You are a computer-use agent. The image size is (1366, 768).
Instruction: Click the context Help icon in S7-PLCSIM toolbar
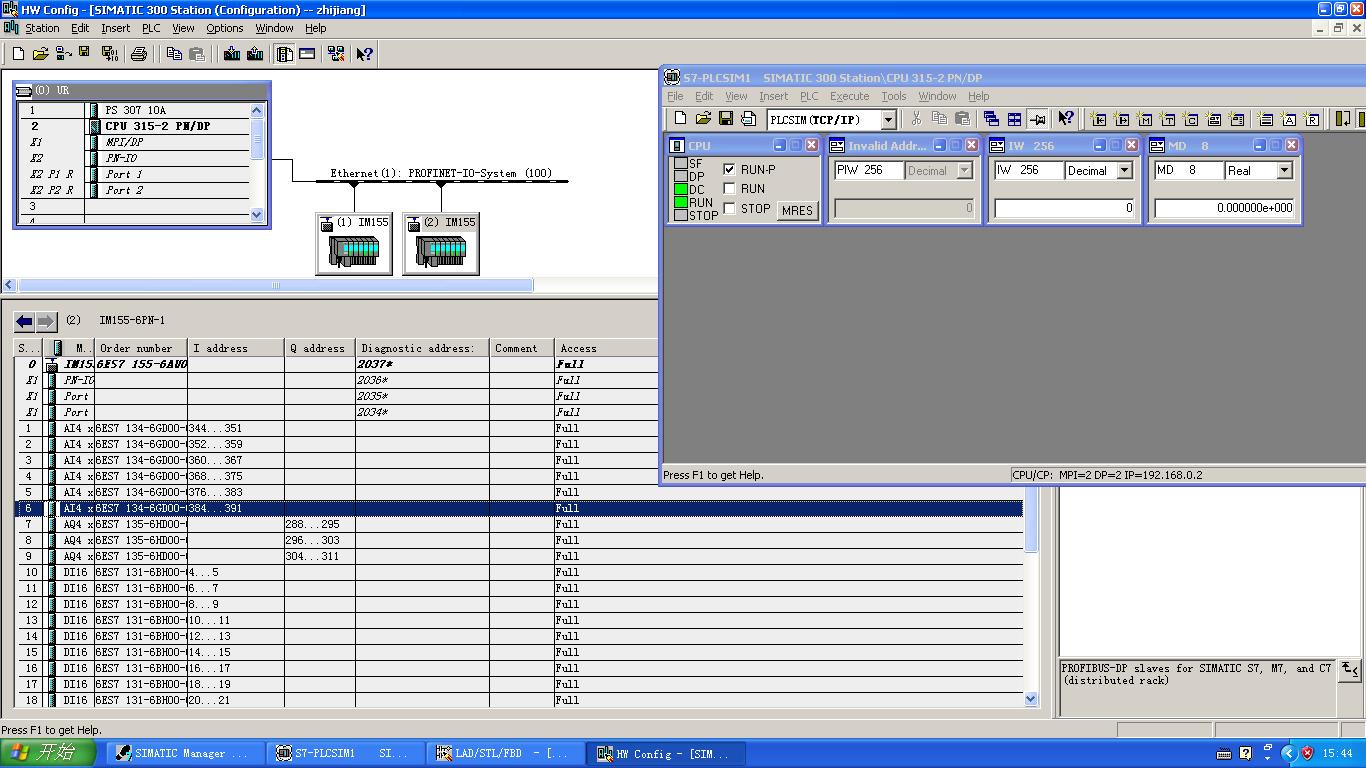pos(1066,119)
